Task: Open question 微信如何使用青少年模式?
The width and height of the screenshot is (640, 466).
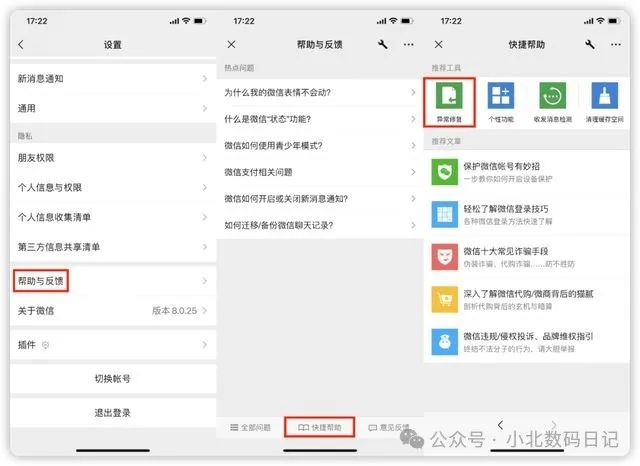Action: pyautogui.click(x=320, y=145)
